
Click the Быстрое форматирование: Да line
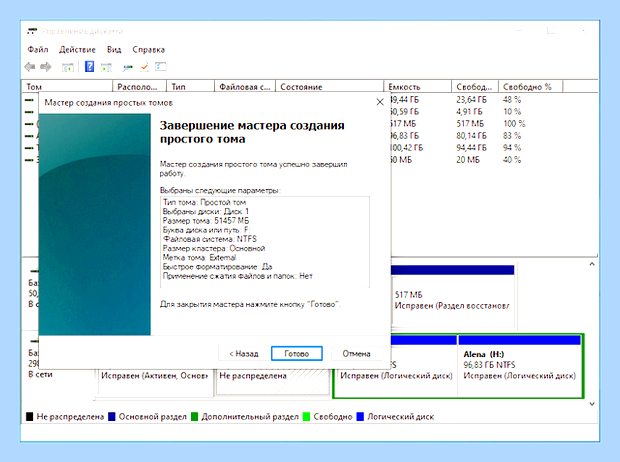pos(217,267)
